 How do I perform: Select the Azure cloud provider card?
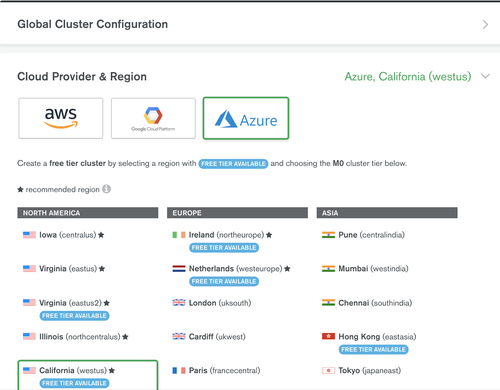coord(246,118)
